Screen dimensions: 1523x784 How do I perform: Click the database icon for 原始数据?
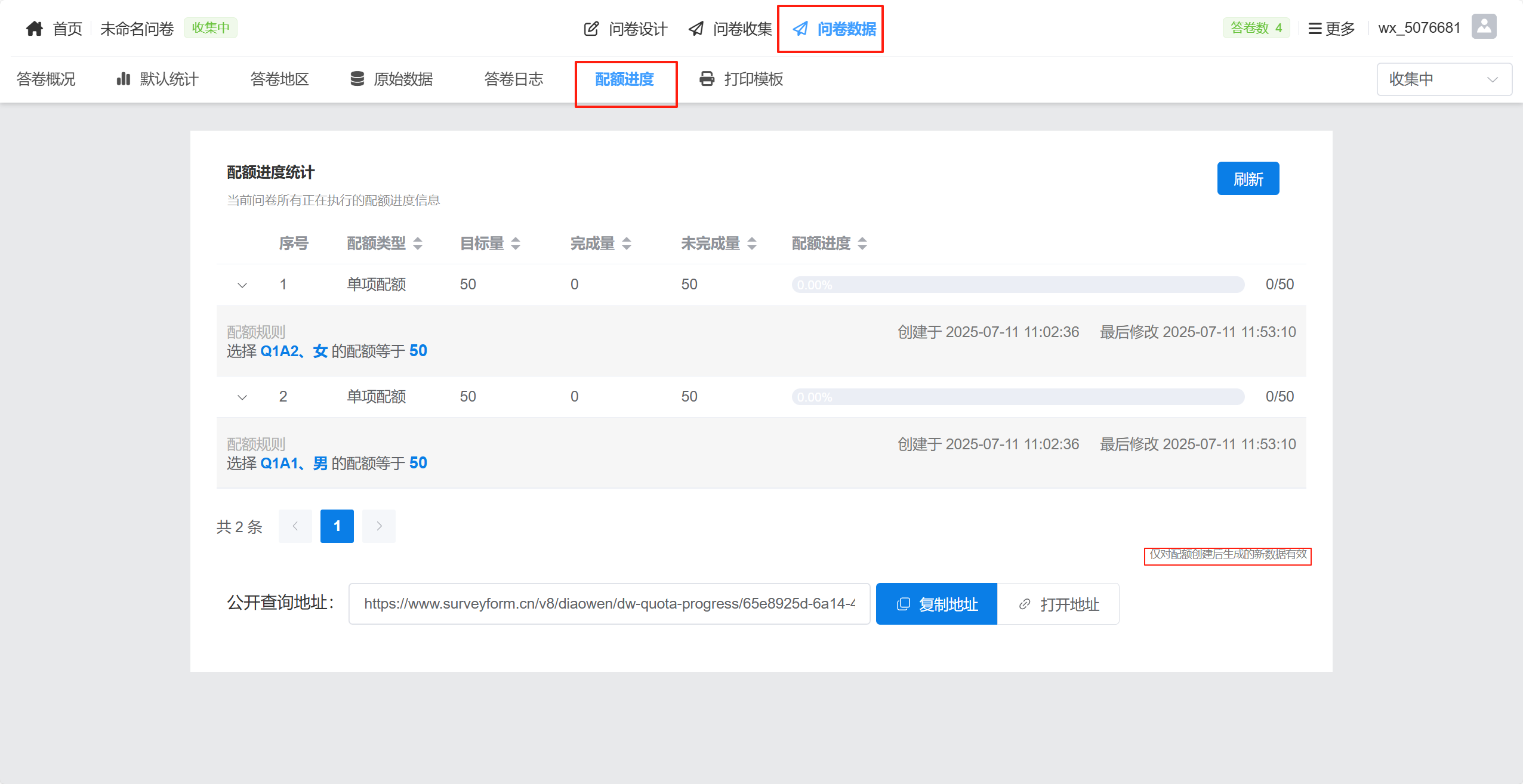click(x=357, y=79)
